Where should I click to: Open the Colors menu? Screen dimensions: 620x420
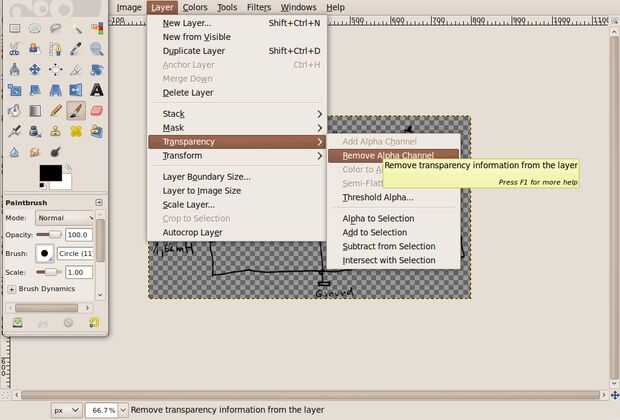click(x=195, y=7)
